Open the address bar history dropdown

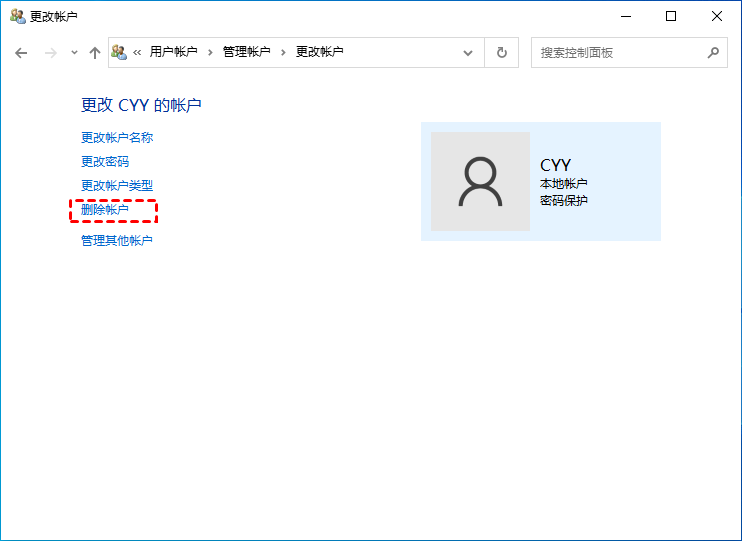467,53
